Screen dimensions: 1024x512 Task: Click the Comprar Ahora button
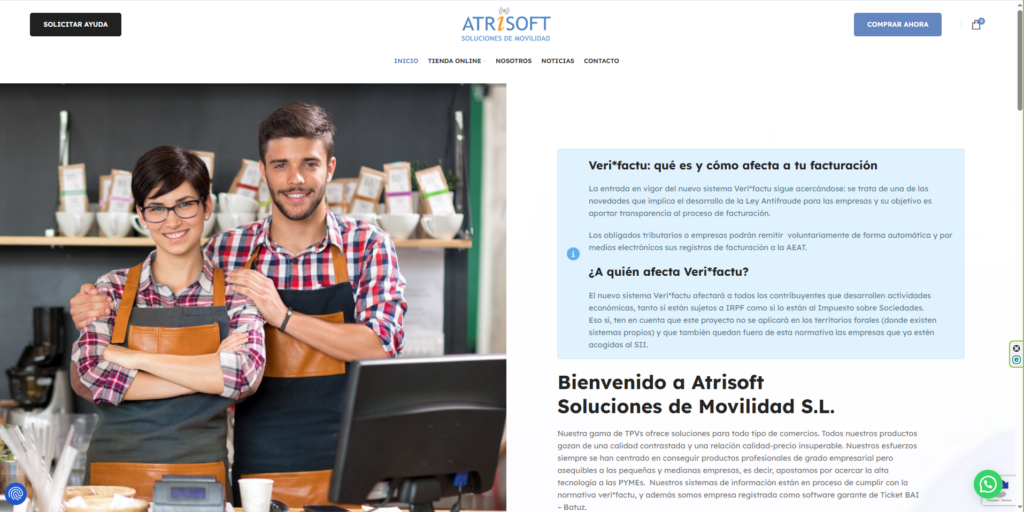[897, 24]
